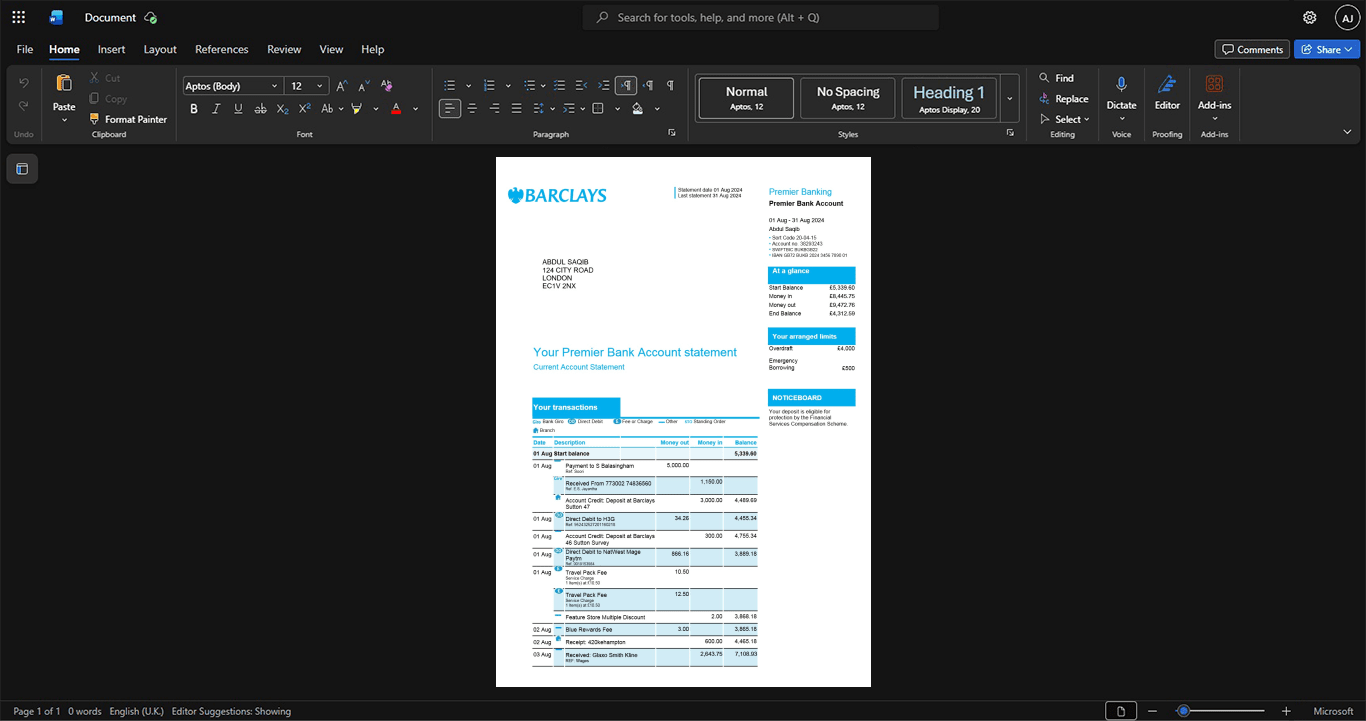Viewport: 1366px width, 721px height.
Task: Decrease font size with shrink icon
Action: click(x=364, y=86)
